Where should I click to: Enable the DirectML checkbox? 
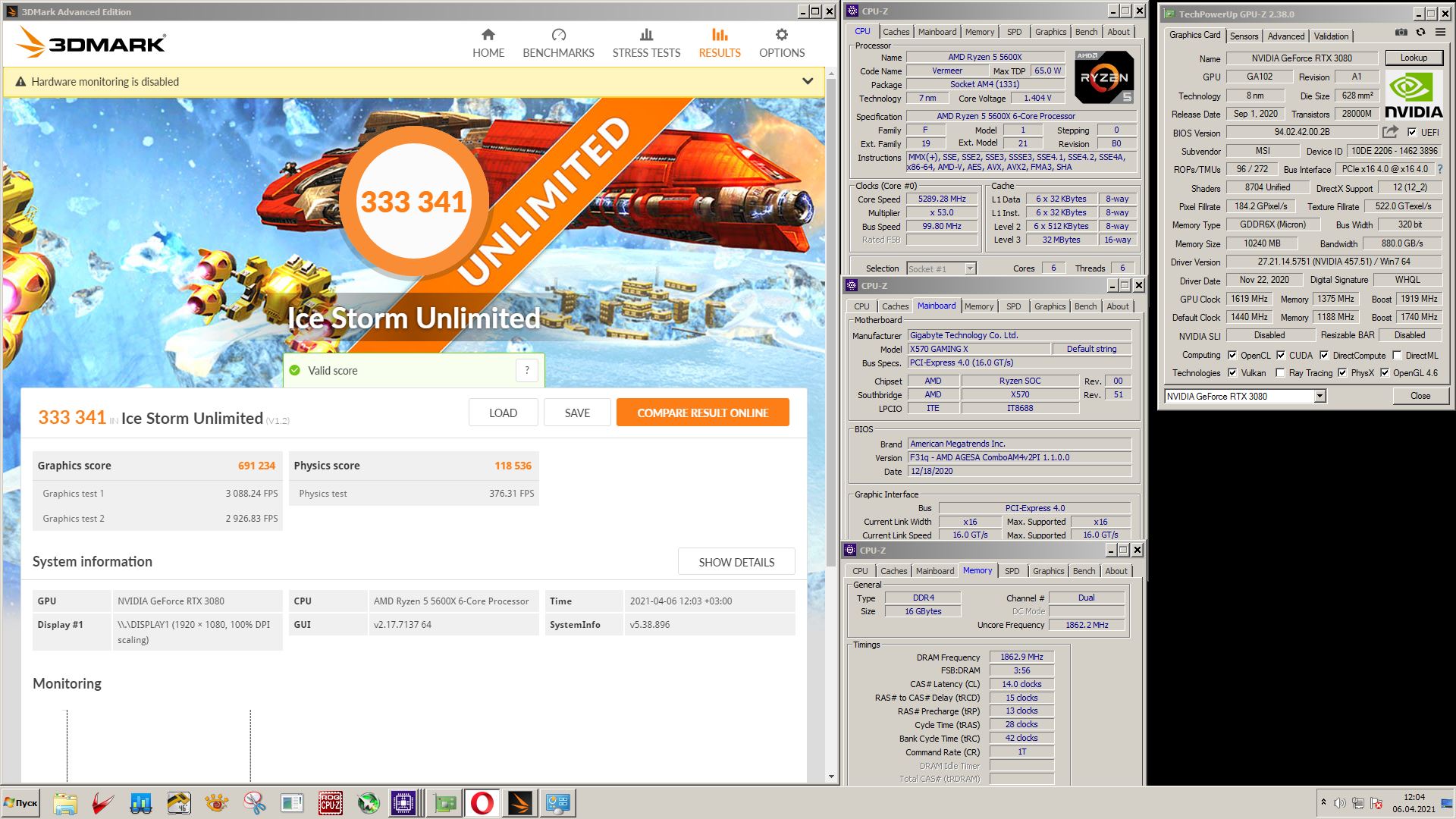[1397, 355]
